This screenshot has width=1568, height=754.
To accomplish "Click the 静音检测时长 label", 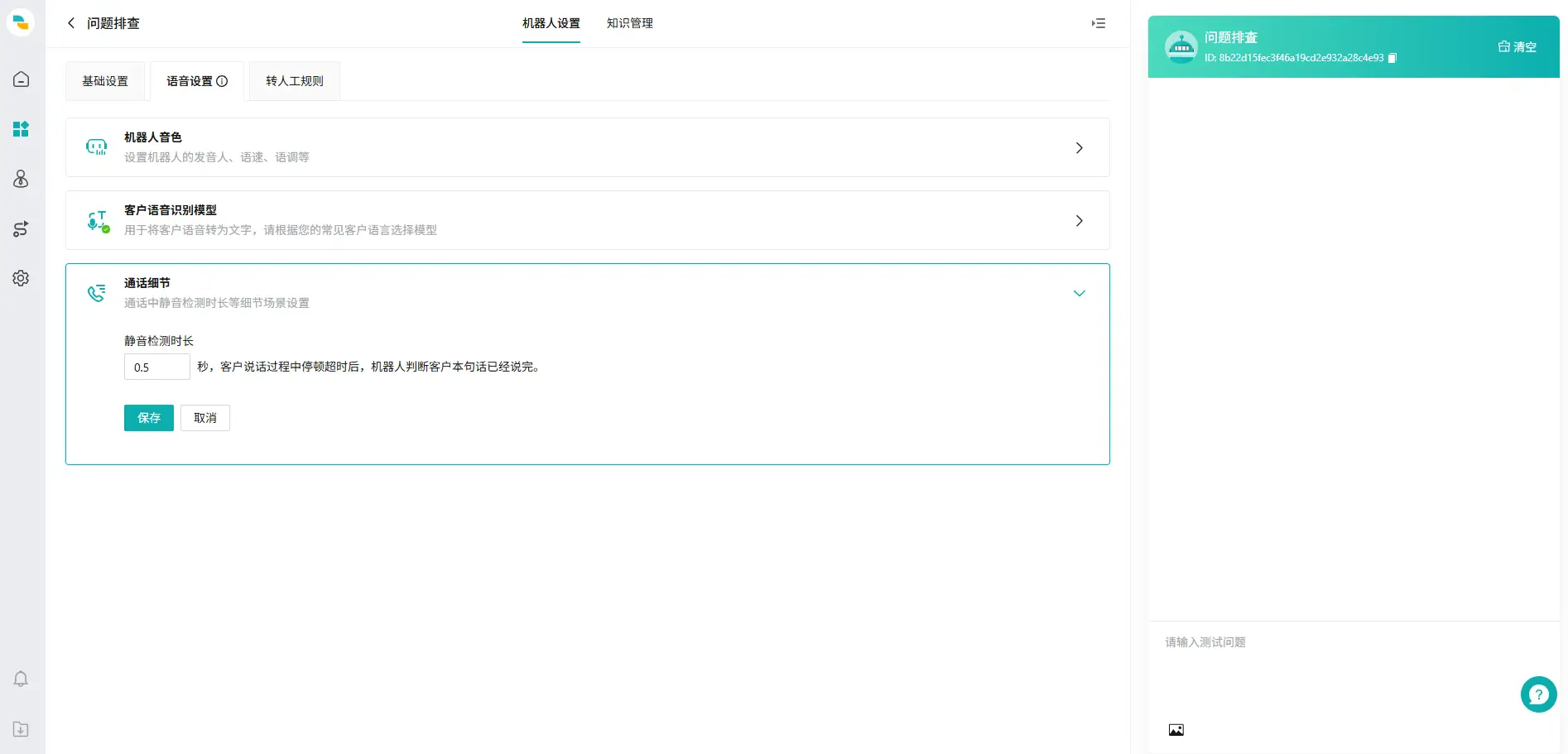I will [x=159, y=341].
